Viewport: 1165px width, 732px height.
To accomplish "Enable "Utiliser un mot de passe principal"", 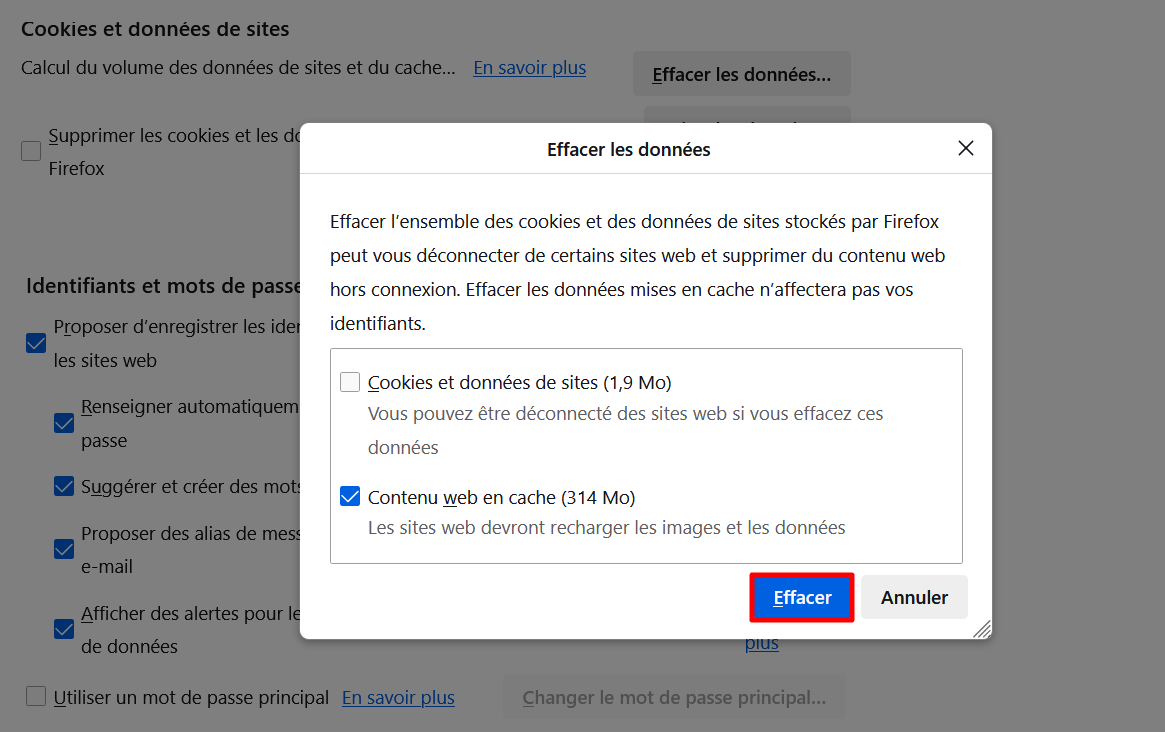I will pos(36,696).
